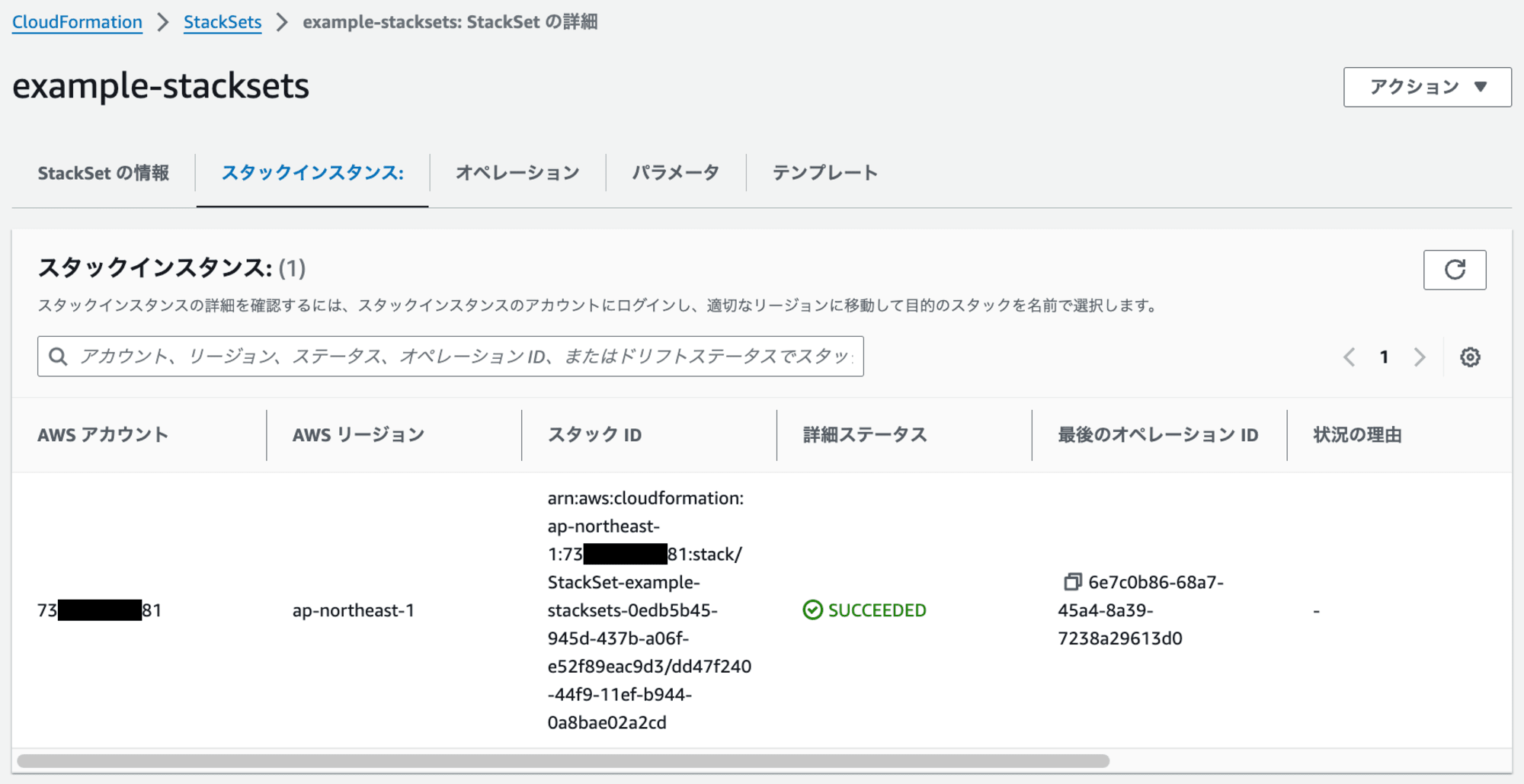Click the スタック ID column header
Viewport: 1524px width, 784px height.
(594, 435)
